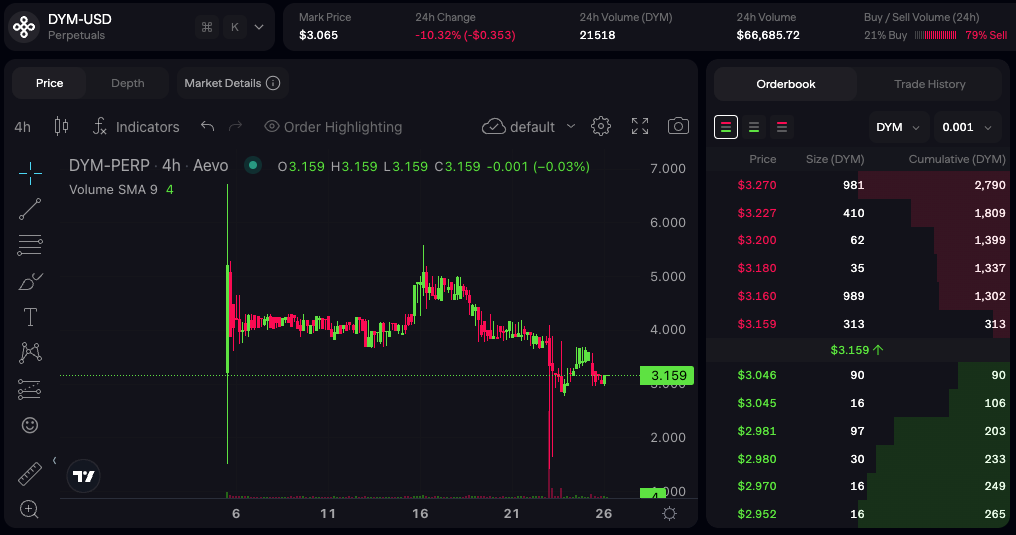Click the Market Details info icon

click(x=273, y=83)
